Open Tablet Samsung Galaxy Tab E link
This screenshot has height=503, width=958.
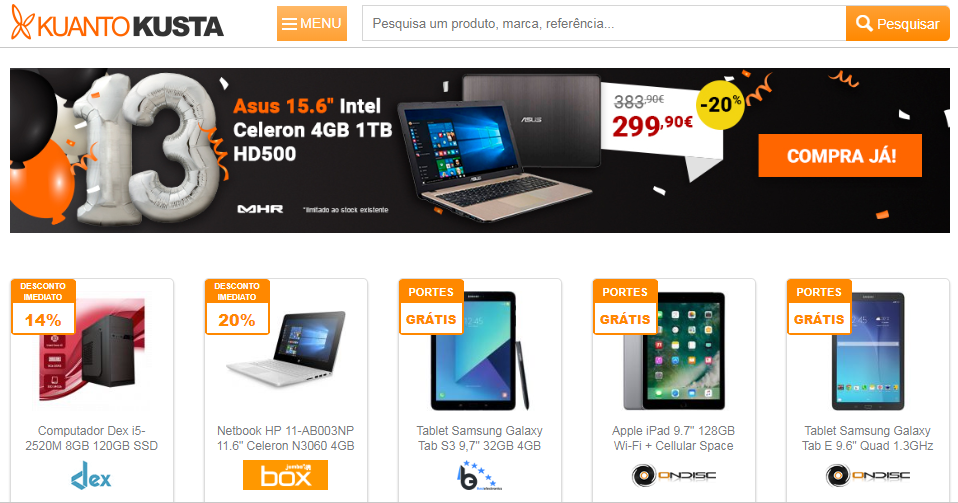coord(868,438)
